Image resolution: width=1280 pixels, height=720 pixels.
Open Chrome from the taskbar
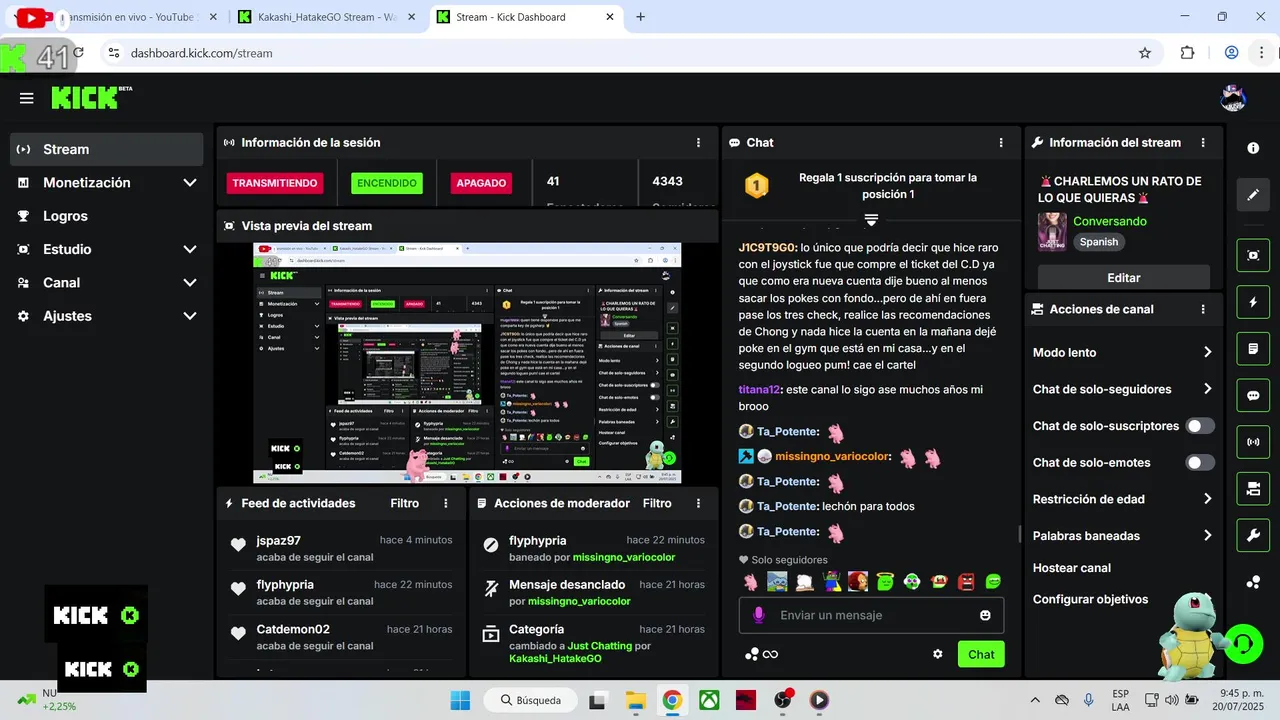[672, 700]
